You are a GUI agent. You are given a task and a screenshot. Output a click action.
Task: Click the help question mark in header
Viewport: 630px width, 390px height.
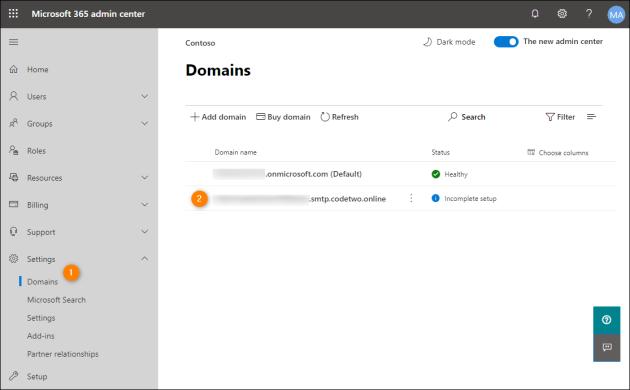[x=589, y=14]
